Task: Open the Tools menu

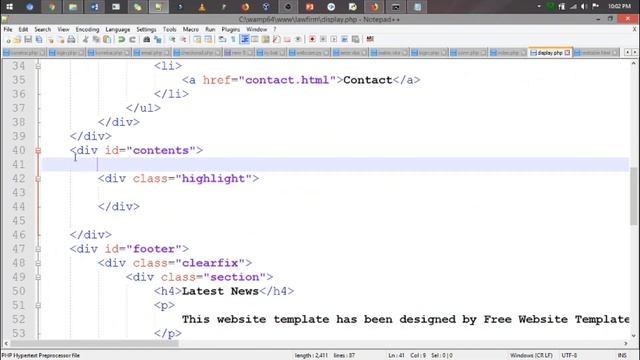Action: [x=169, y=29]
